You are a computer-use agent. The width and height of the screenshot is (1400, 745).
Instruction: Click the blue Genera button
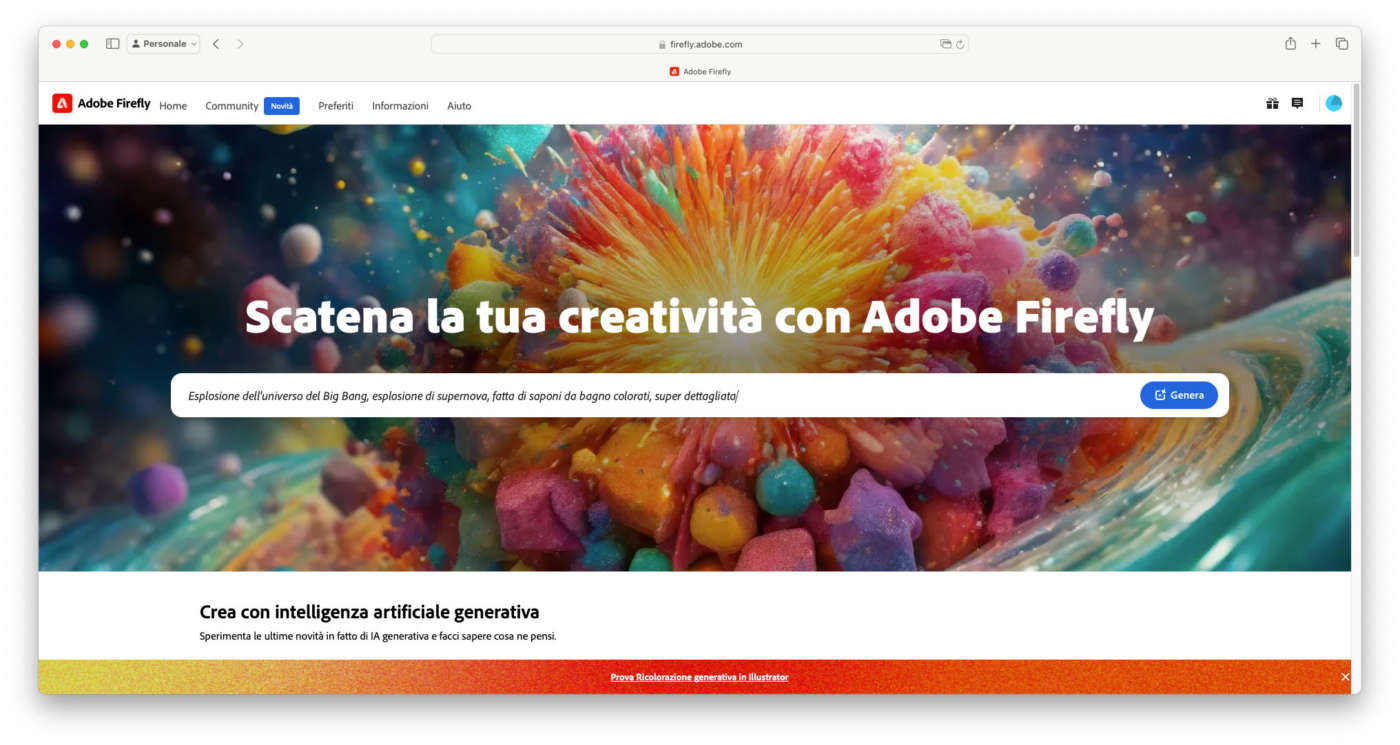(x=1179, y=395)
